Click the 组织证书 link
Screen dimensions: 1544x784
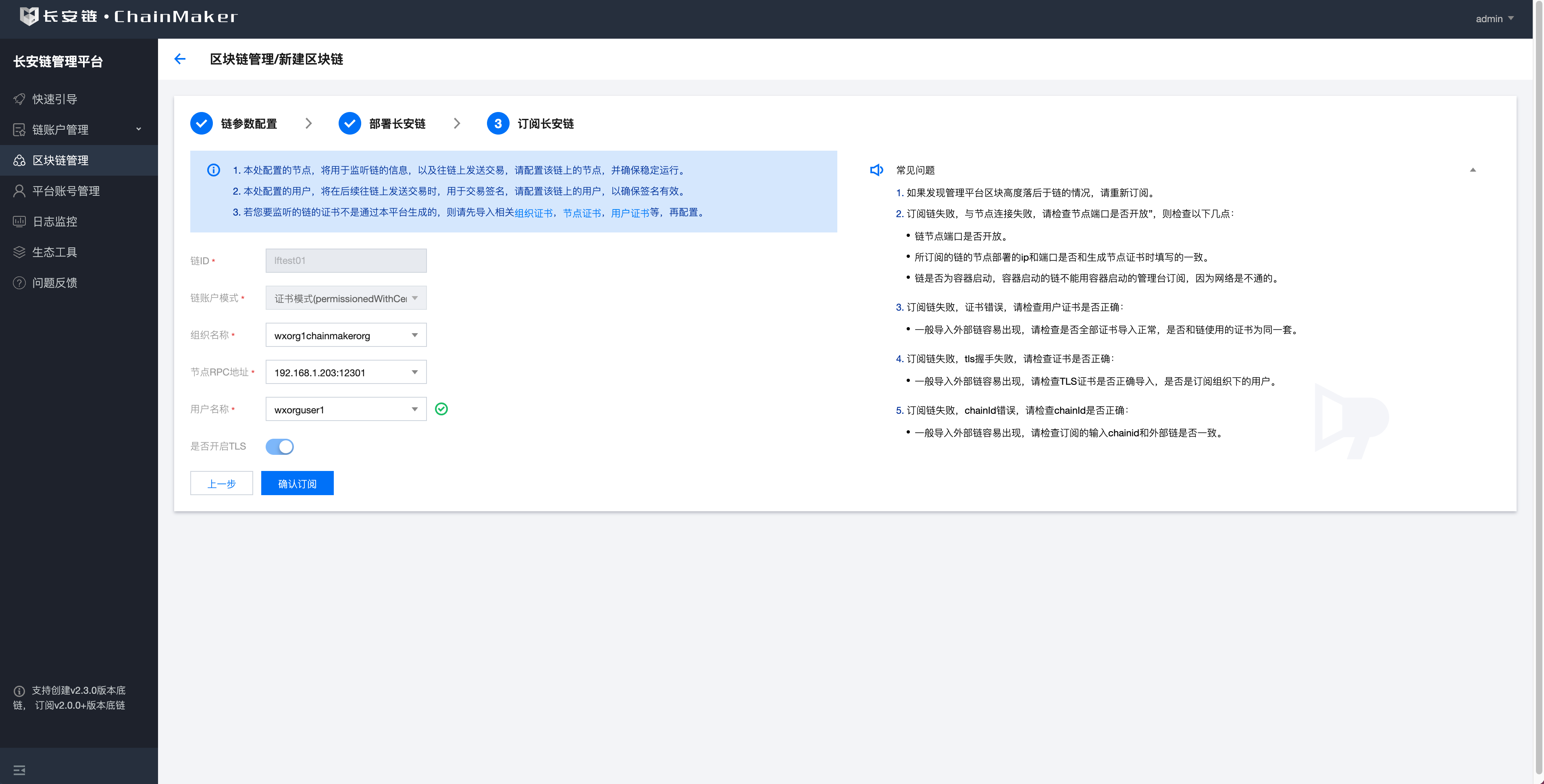(533, 213)
